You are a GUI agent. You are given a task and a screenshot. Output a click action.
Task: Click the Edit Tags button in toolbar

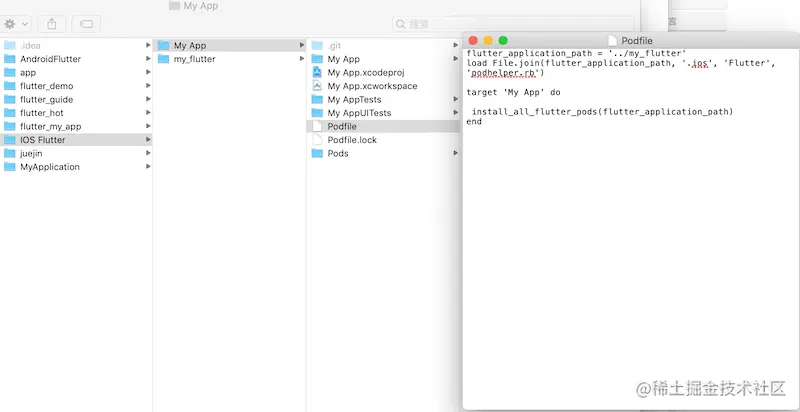tap(86, 24)
